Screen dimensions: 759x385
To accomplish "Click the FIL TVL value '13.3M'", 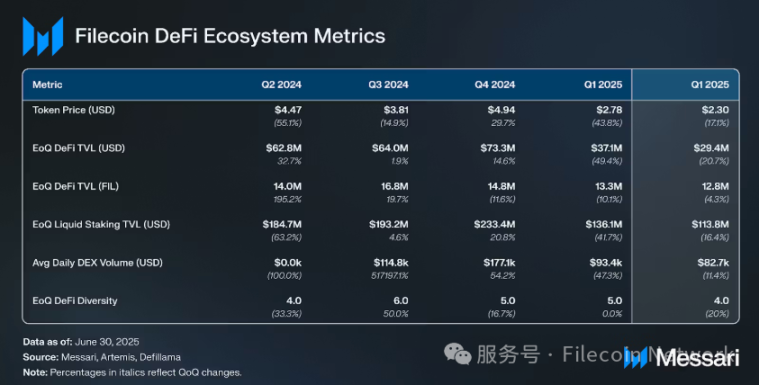I will point(609,186).
